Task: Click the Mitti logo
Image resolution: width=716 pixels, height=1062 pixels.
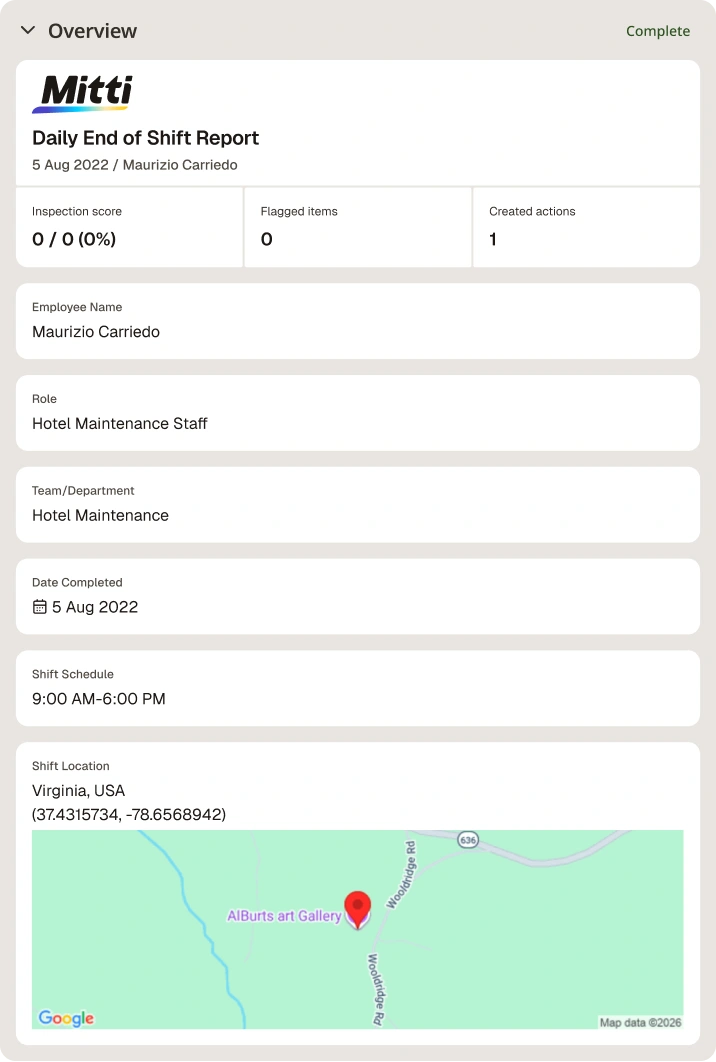Action: [82, 94]
